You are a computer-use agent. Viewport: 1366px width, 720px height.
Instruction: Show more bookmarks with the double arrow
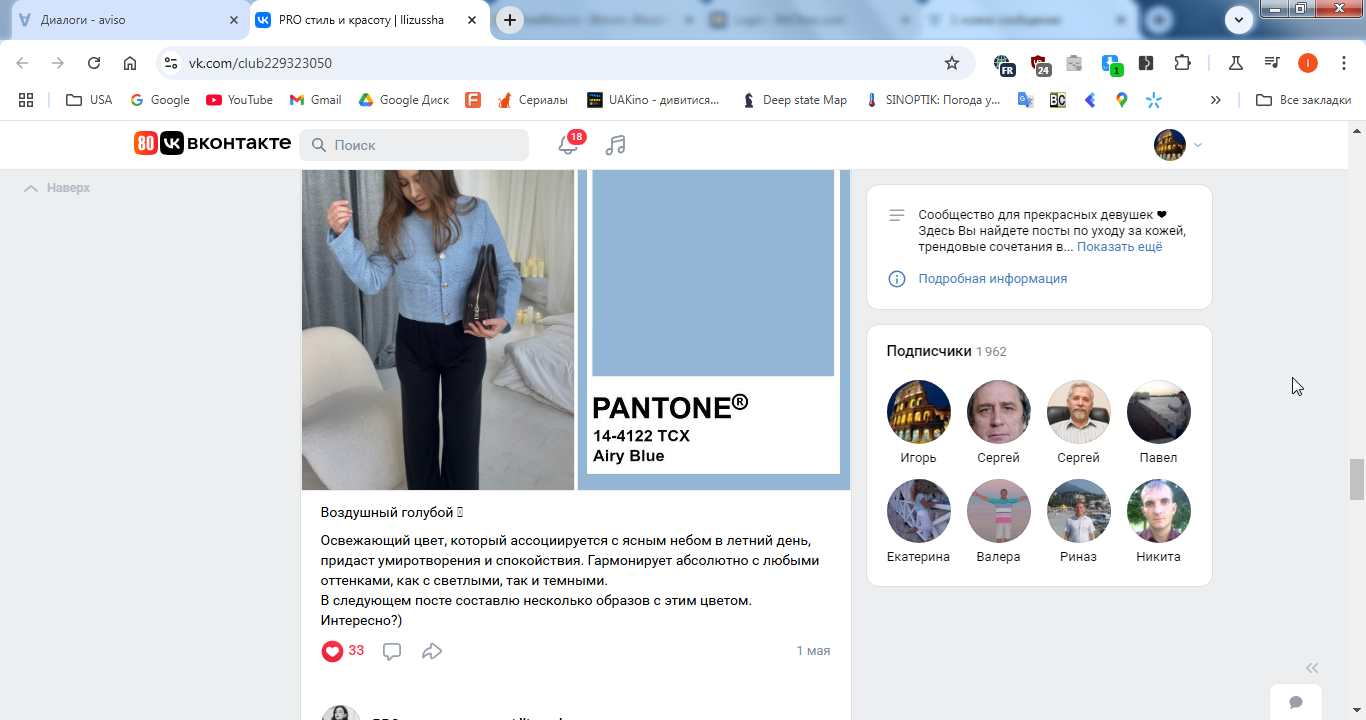[x=1216, y=100]
